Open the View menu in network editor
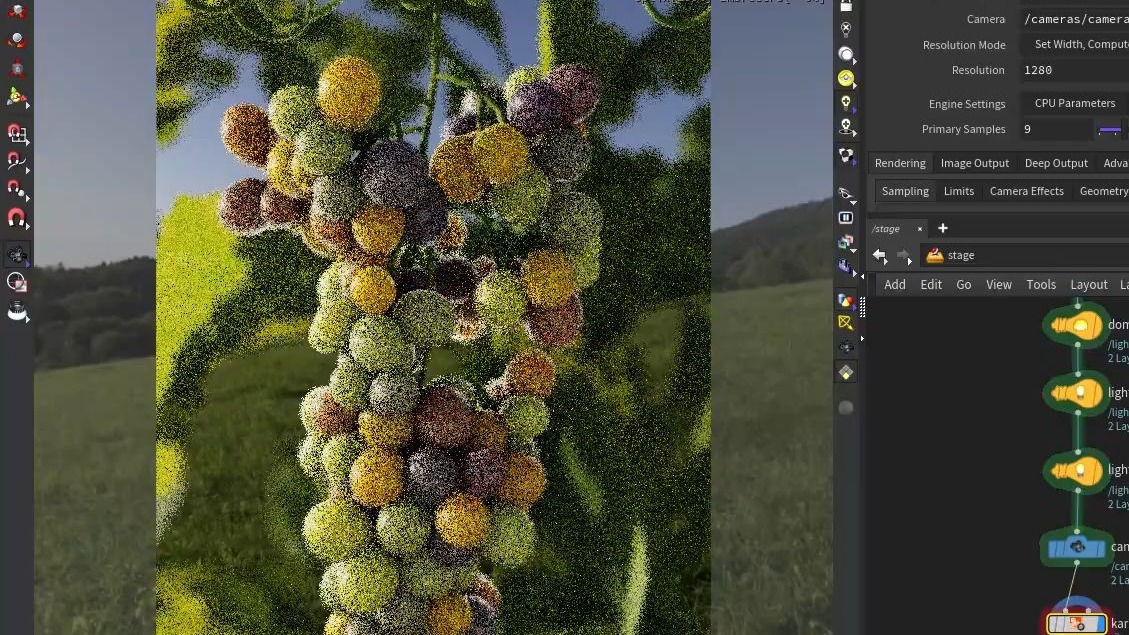Image resolution: width=1129 pixels, height=635 pixels. [x=999, y=284]
